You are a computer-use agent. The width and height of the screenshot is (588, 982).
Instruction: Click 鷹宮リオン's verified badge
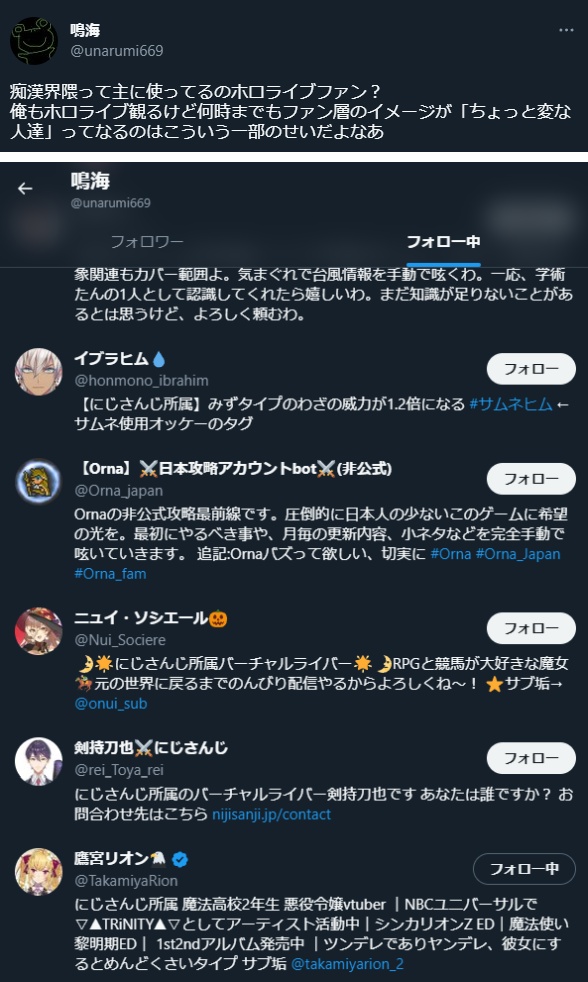click(x=179, y=860)
